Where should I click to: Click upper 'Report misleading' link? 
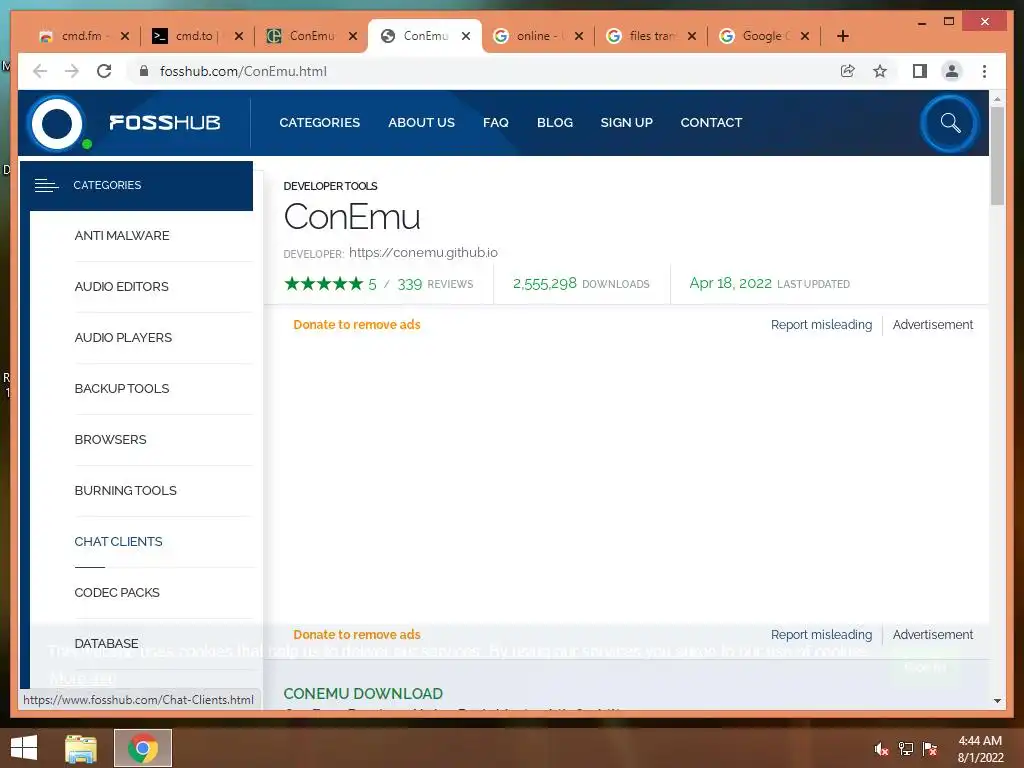pos(821,325)
